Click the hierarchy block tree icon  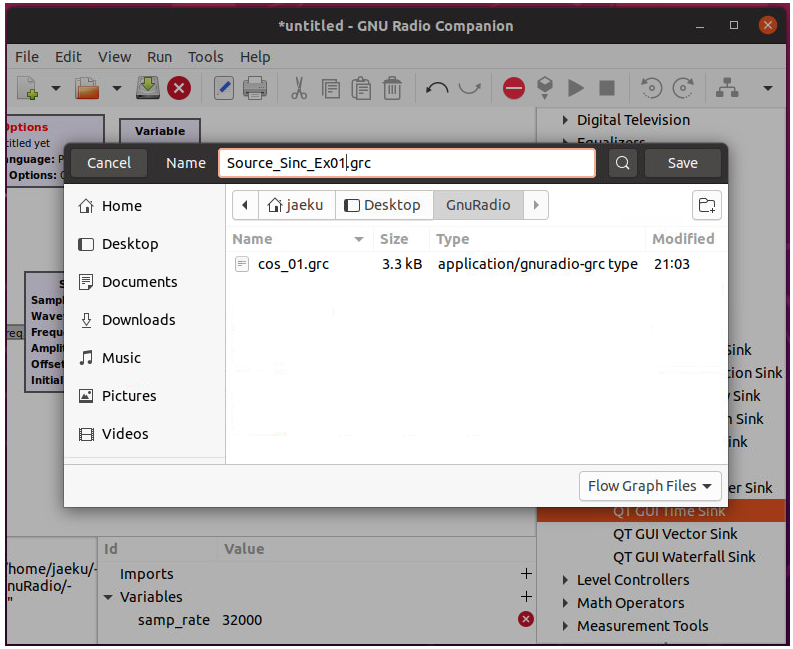[727, 88]
